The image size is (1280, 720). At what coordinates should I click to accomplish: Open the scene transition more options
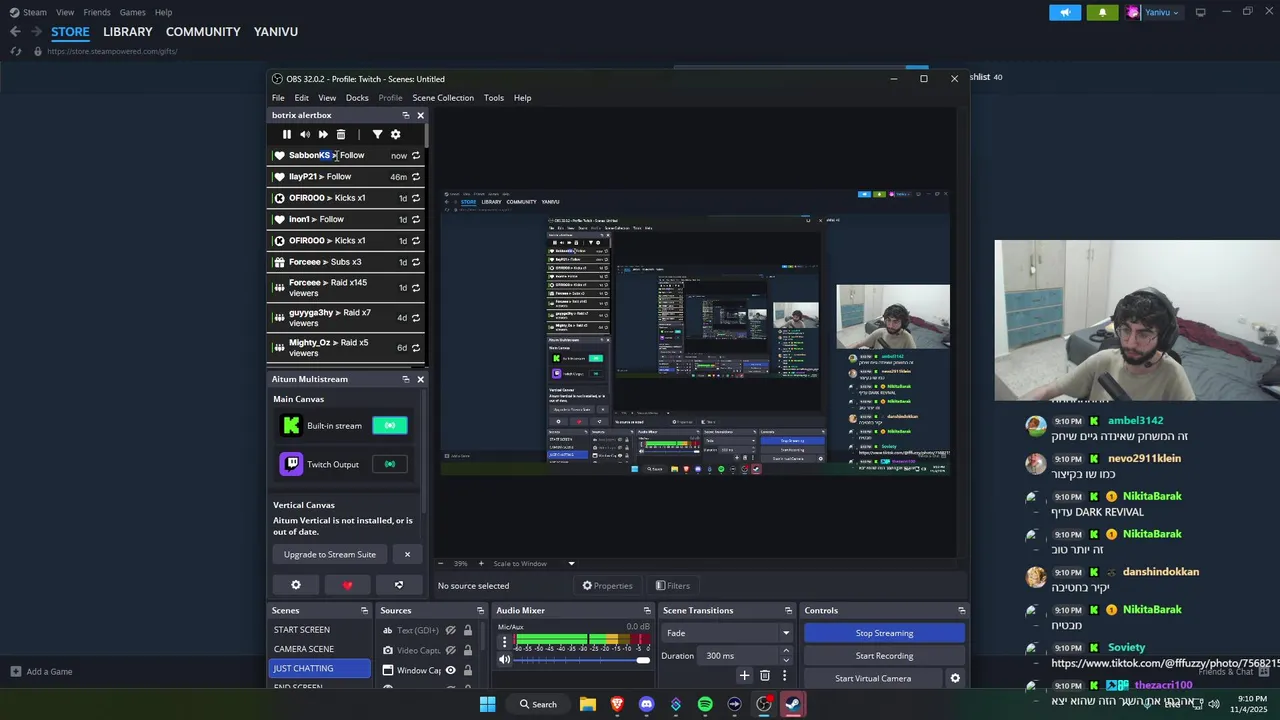tap(784, 676)
